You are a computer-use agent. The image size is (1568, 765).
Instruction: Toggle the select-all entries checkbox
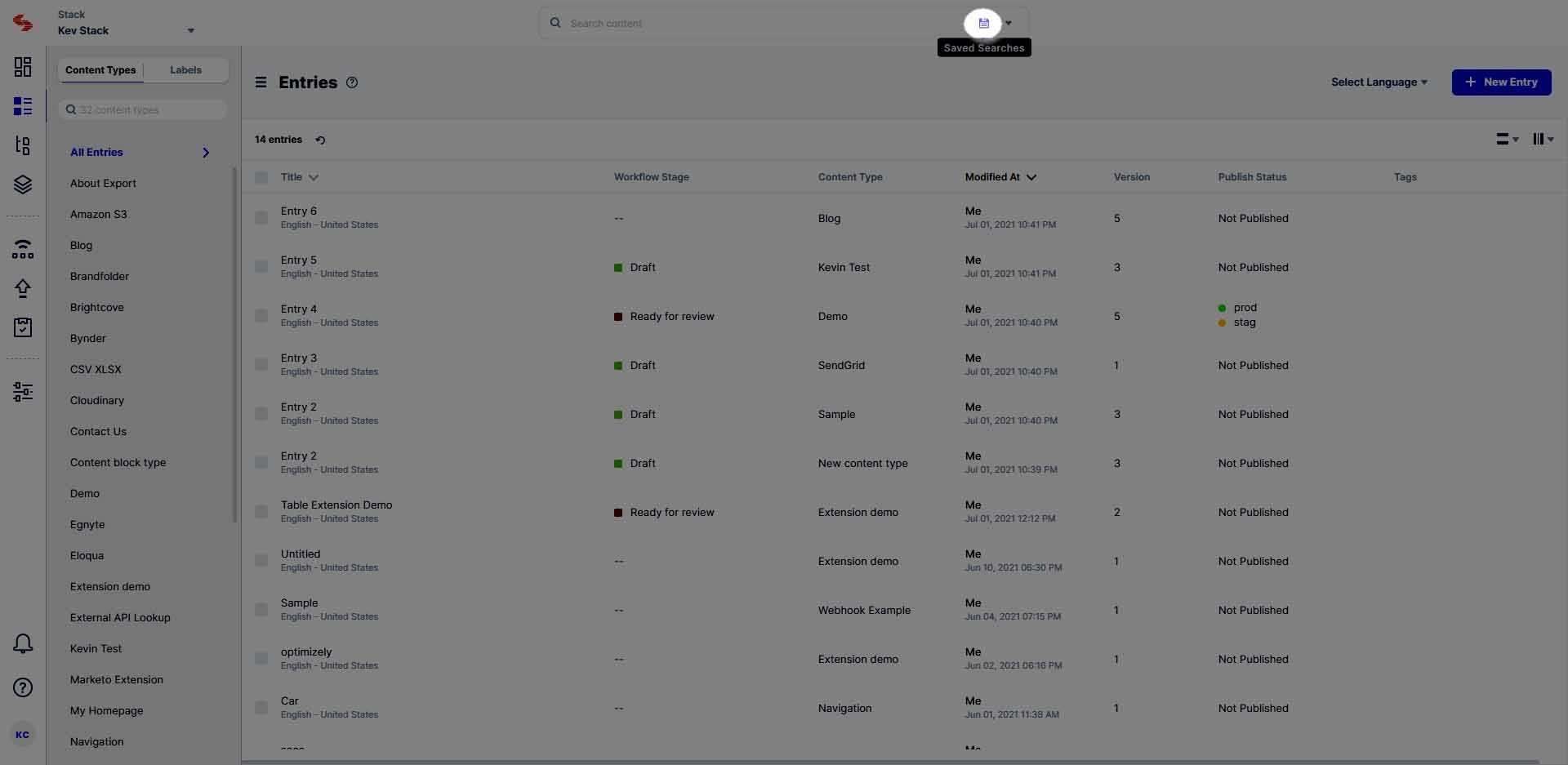(x=261, y=177)
